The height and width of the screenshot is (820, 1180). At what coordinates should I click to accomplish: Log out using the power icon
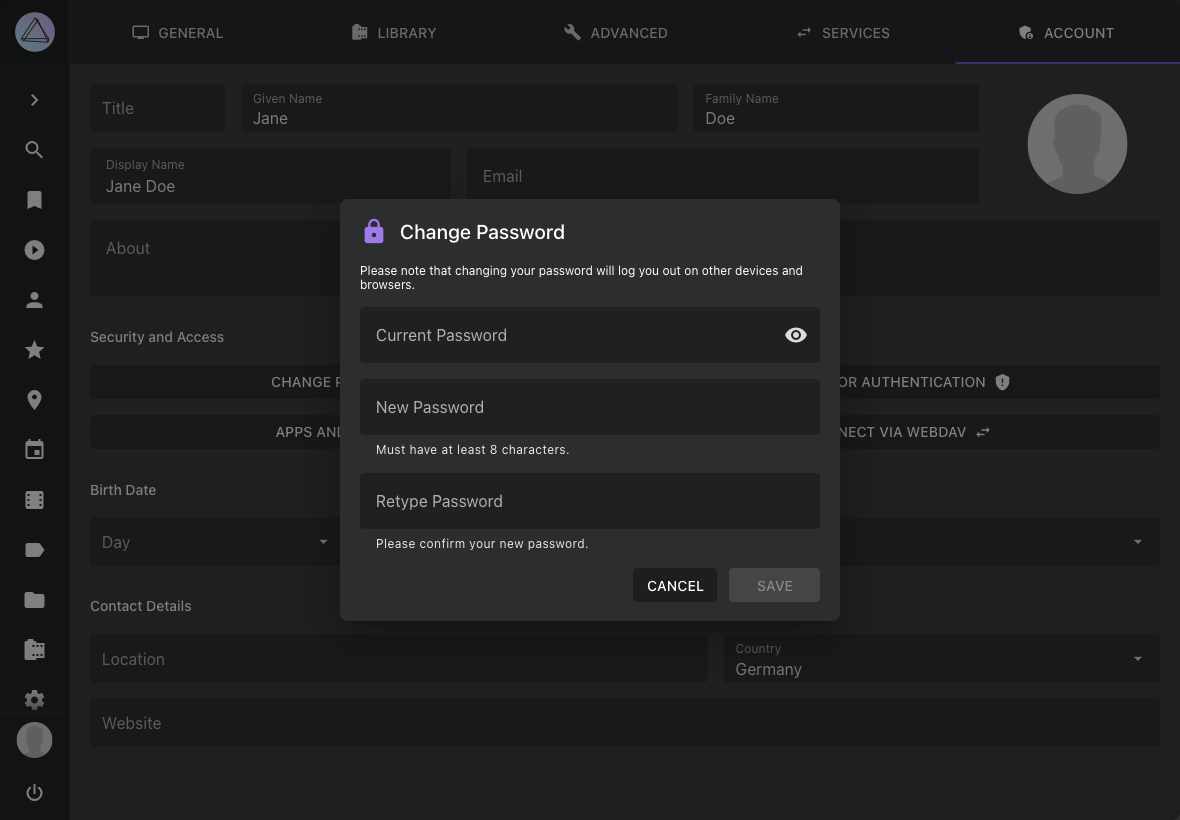(34, 792)
